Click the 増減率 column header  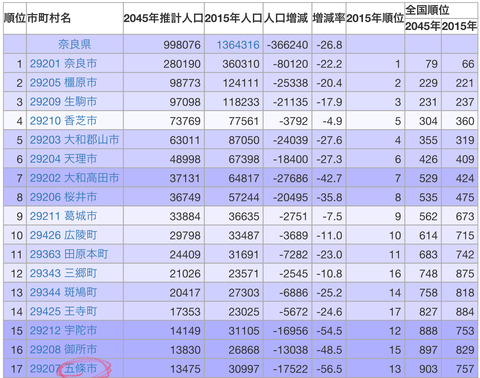329,18
